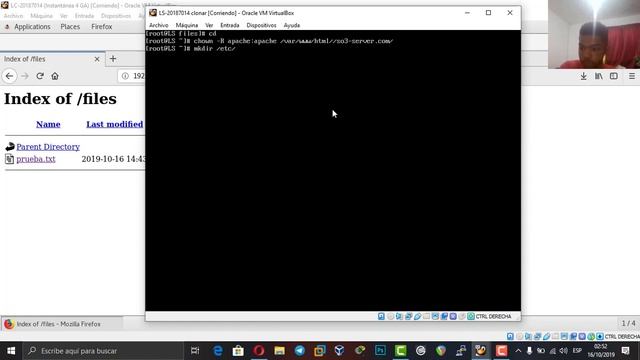Open File Explorer from taskbar
The width and height of the screenshot is (640, 360).
pyautogui.click(x=279, y=351)
